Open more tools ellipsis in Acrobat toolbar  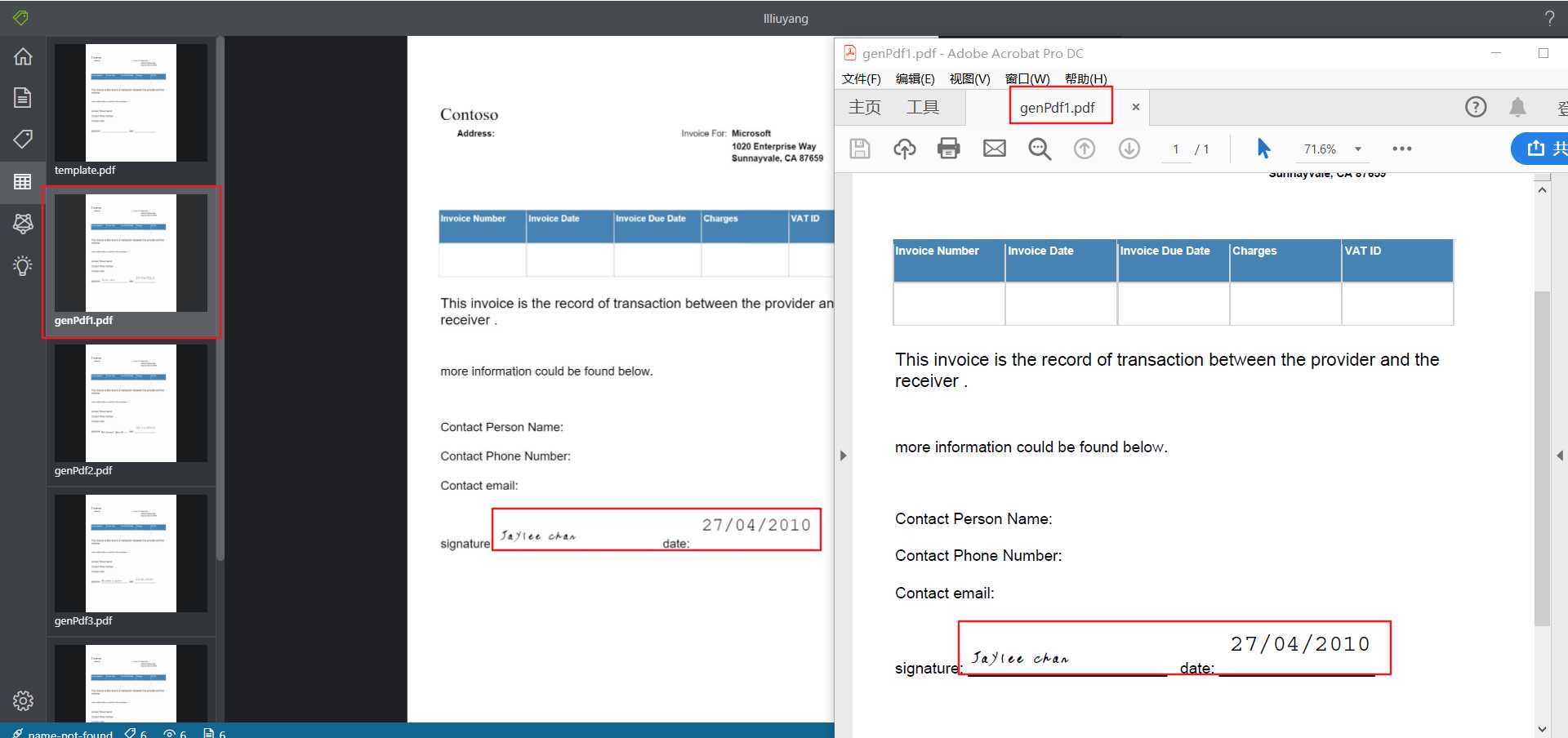1401,149
